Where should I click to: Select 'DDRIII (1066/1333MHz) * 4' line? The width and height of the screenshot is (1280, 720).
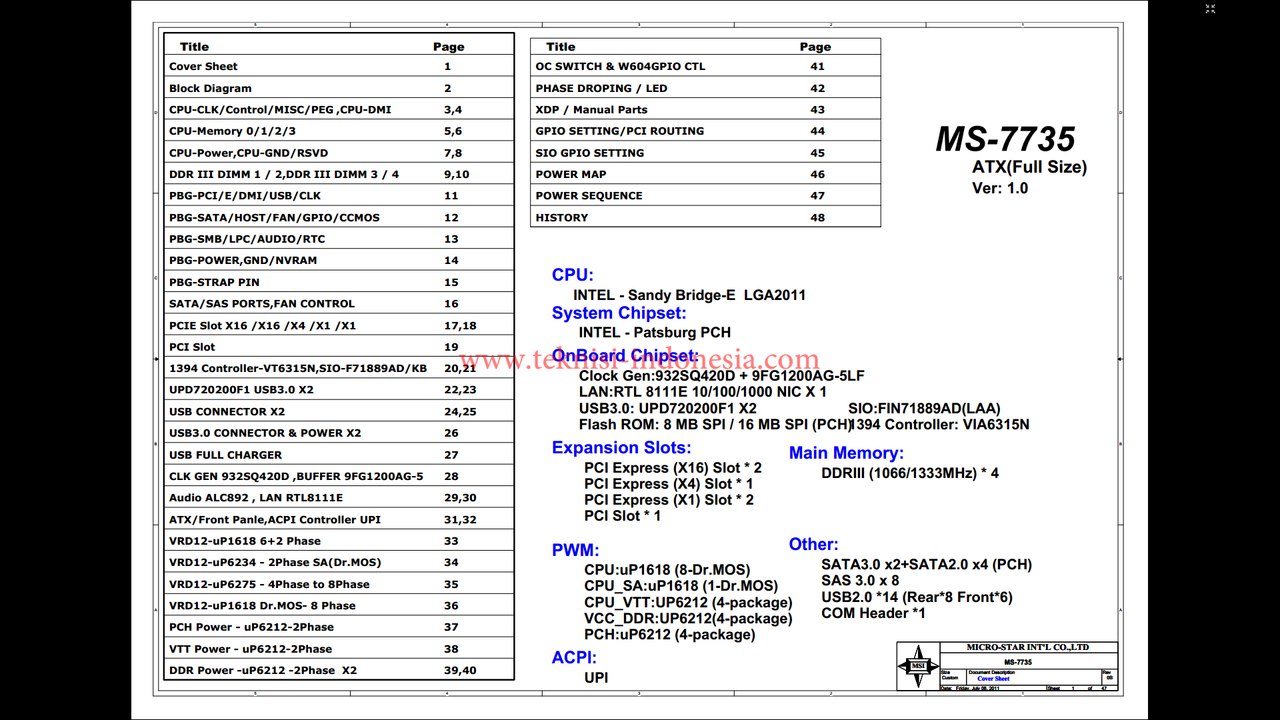(x=910, y=473)
